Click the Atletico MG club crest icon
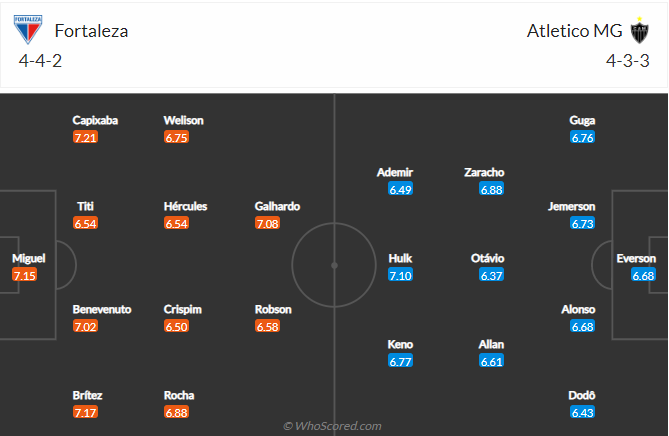Image resolution: width=669 pixels, height=436 pixels. click(x=640, y=30)
